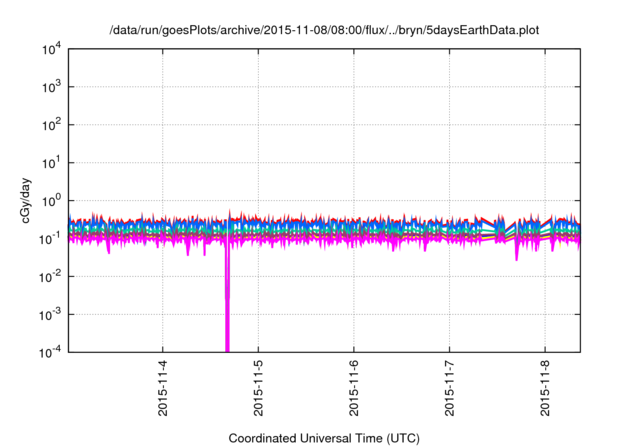Click the 2015-11-7 x-axis date label
Screen dimensions: 640x448
point(449,388)
